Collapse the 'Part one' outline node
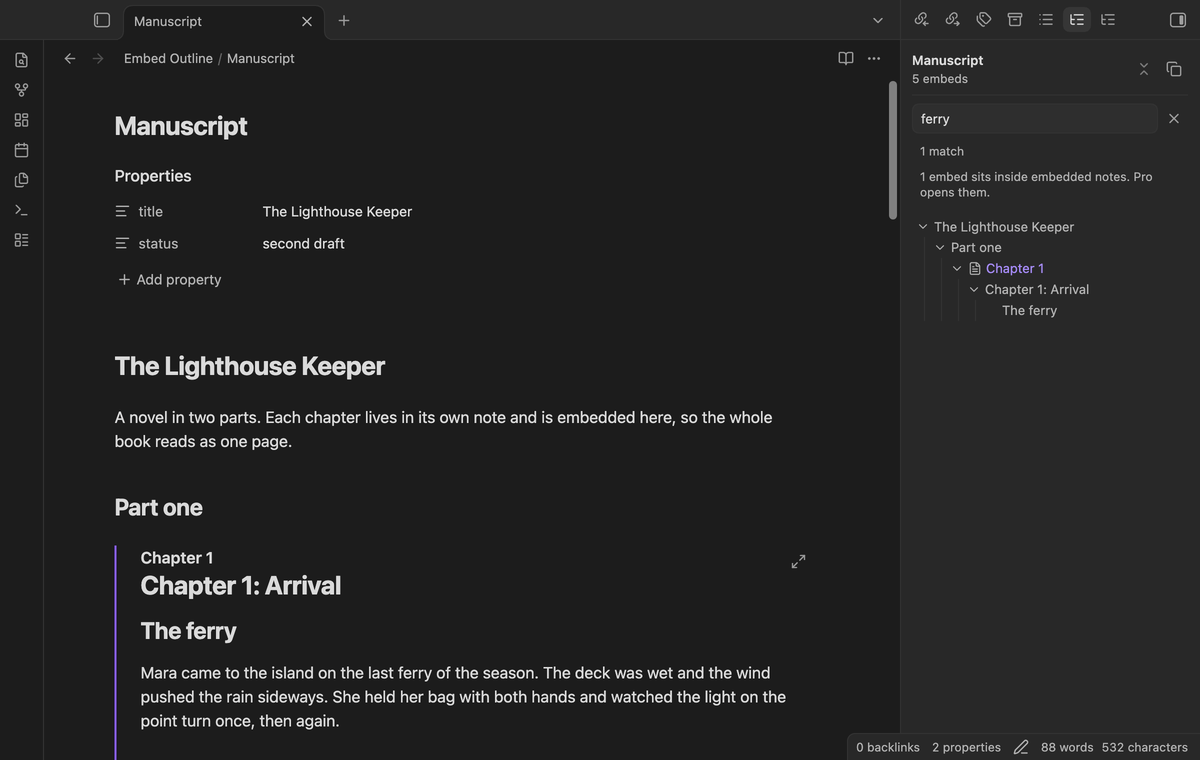This screenshot has width=1200, height=760. point(940,248)
